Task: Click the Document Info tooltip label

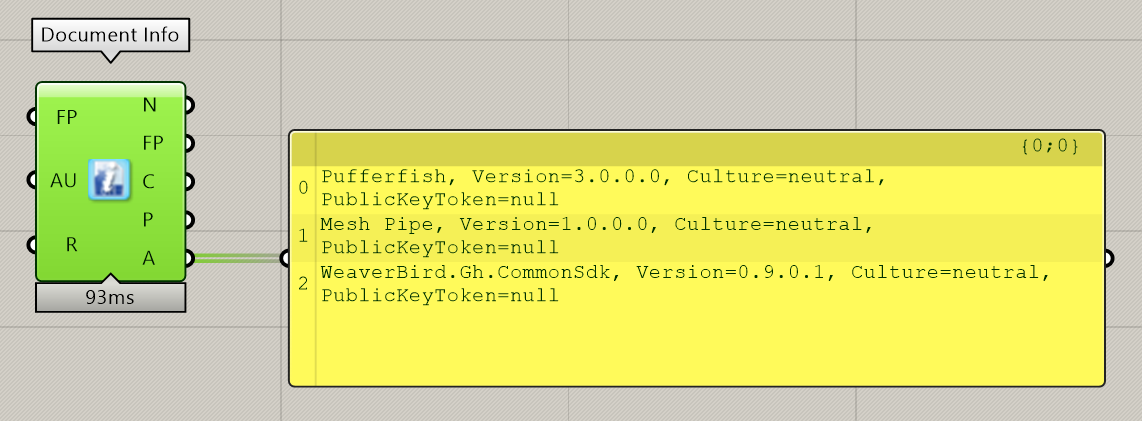Action: (111, 36)
